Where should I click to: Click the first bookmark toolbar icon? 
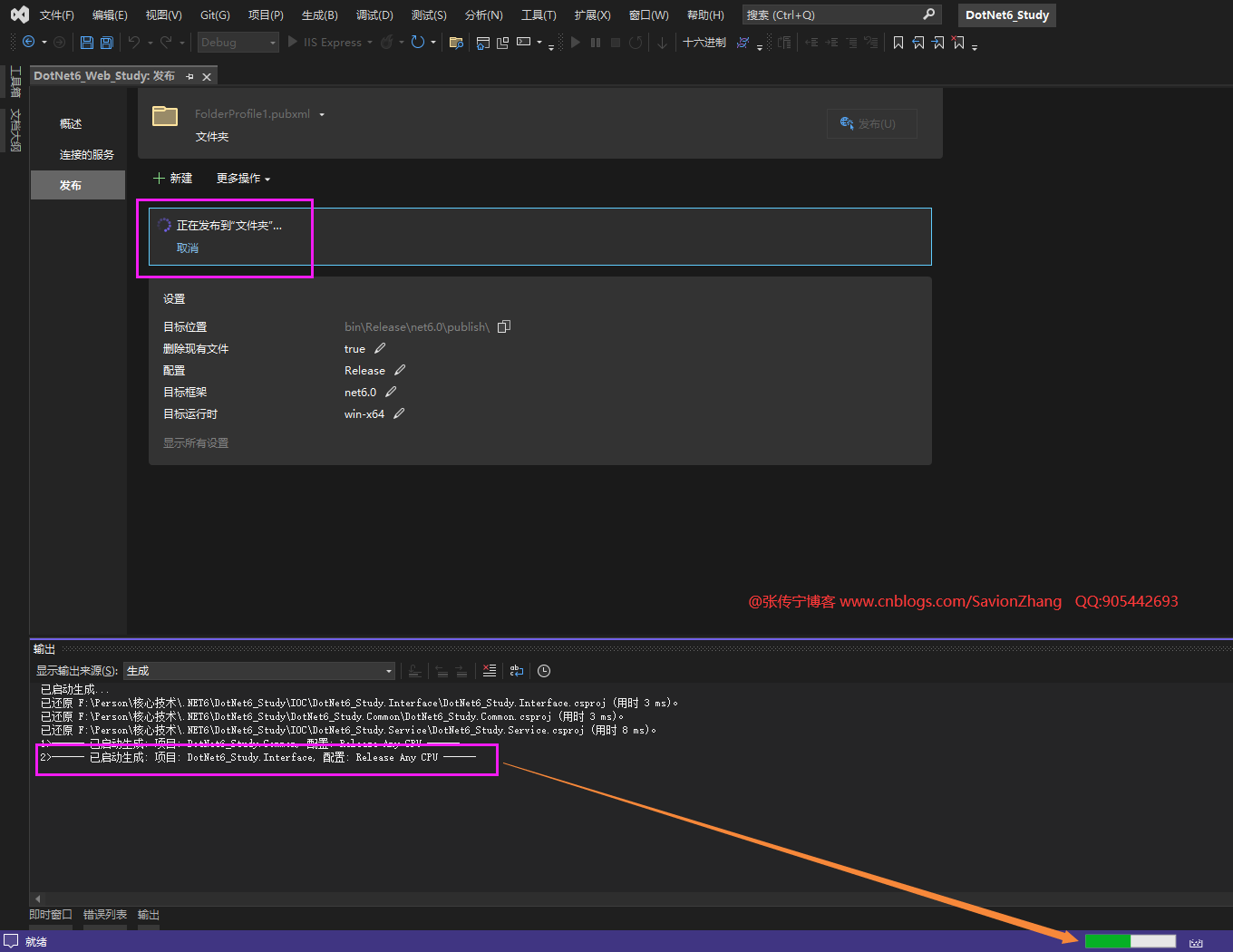[x=898, y=43]
